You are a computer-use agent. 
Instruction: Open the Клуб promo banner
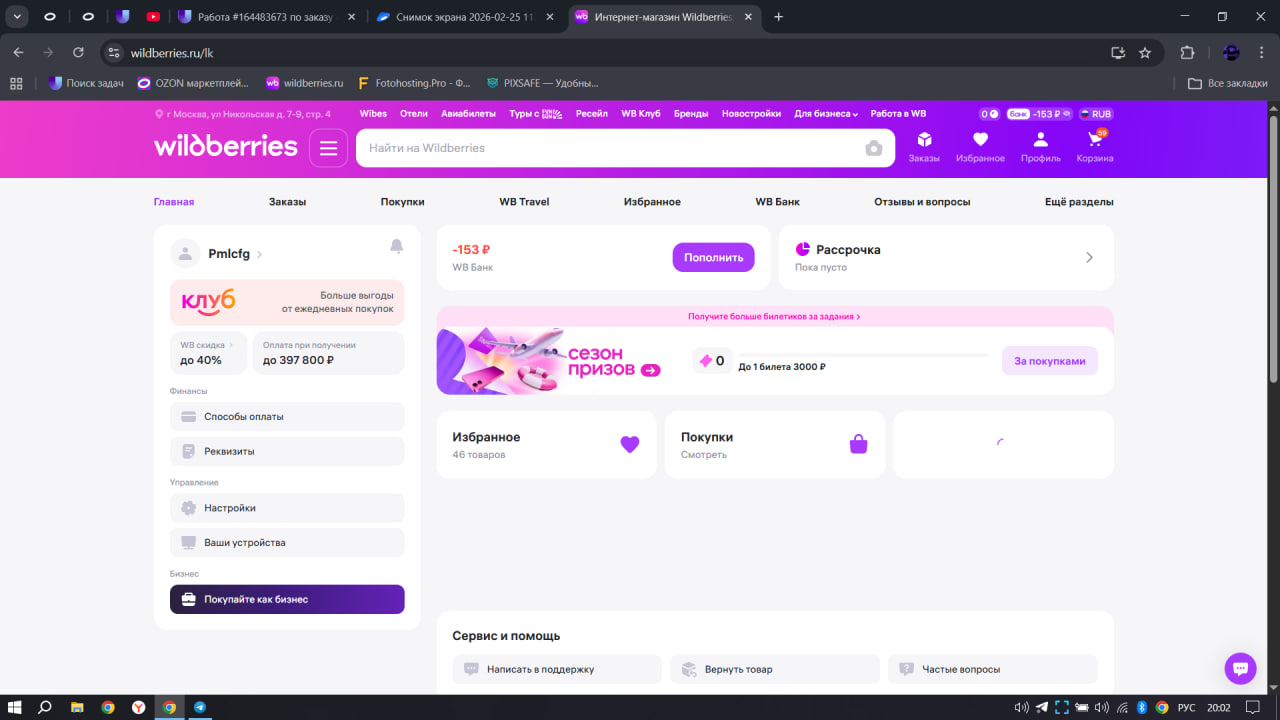(287, 302)
